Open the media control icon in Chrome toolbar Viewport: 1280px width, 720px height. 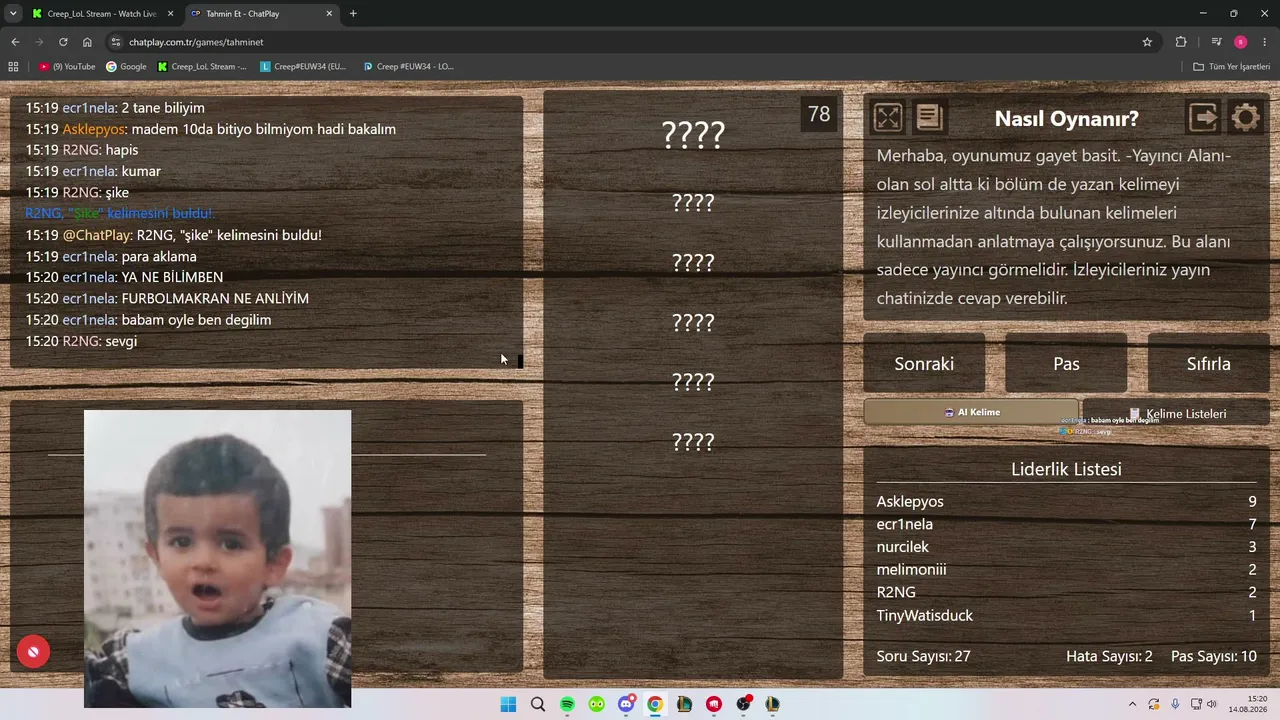[1216, 42]
